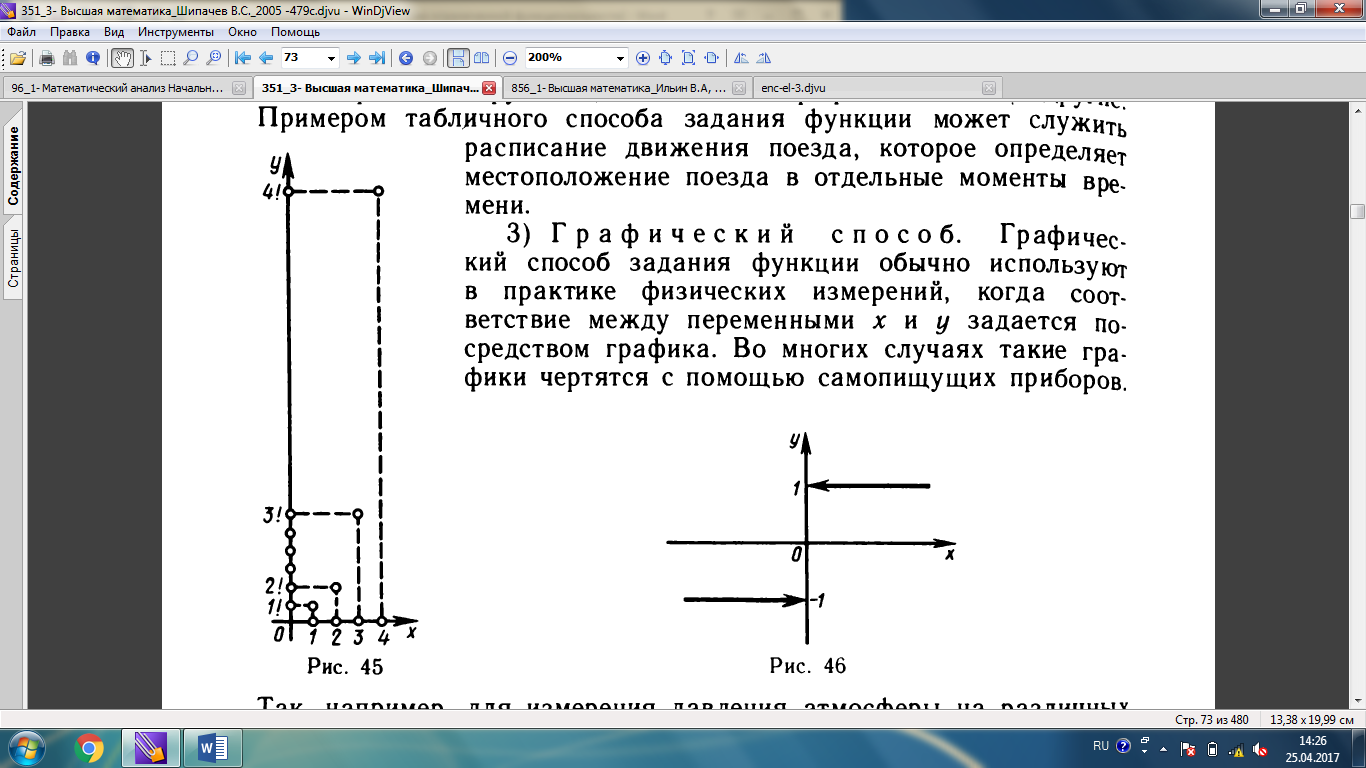Image resolution: width=1366 pixels, height=768 pixels.
Task: Select the rectangle selection tool
Action: click(x=168, y=58)
